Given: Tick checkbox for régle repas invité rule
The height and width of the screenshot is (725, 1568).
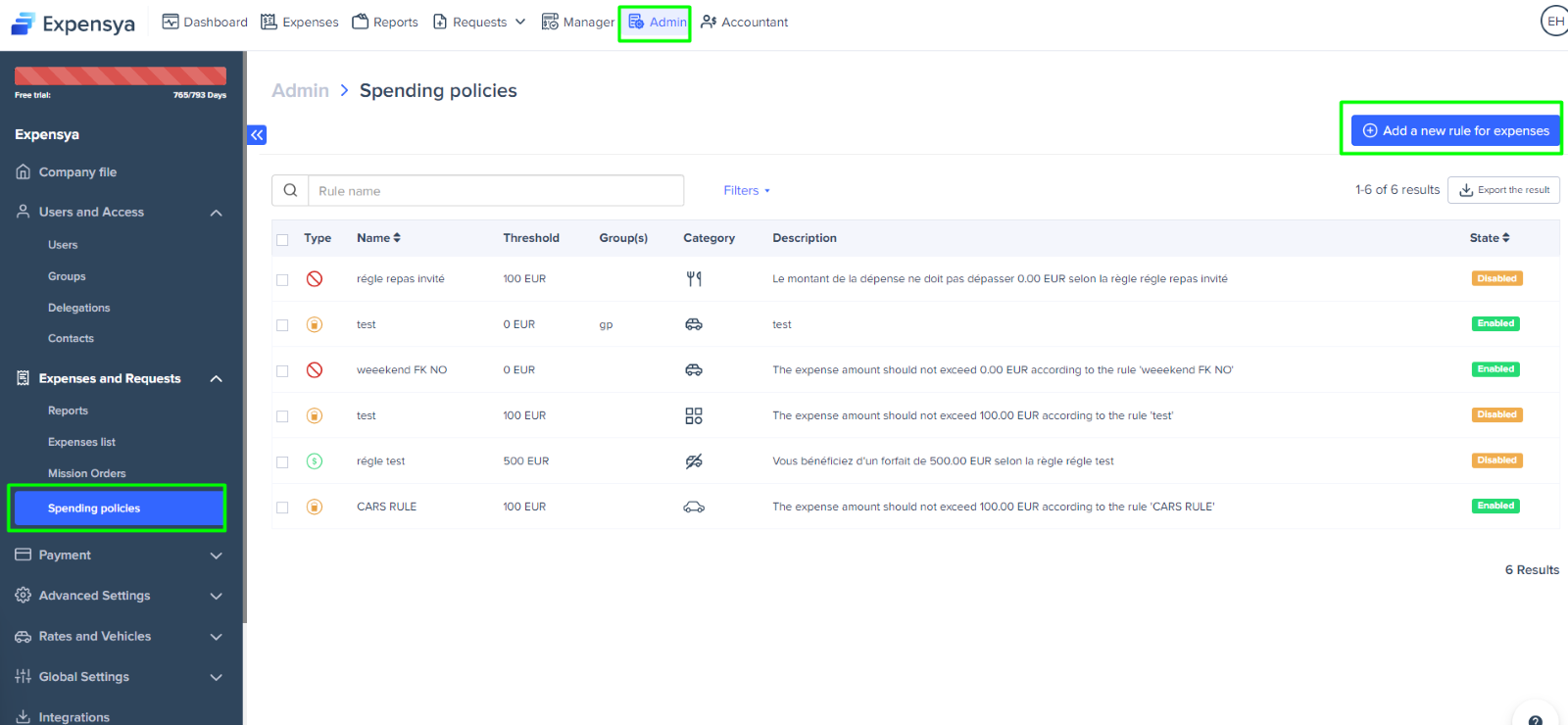Looking at the screenshot, I should (282, 279).
